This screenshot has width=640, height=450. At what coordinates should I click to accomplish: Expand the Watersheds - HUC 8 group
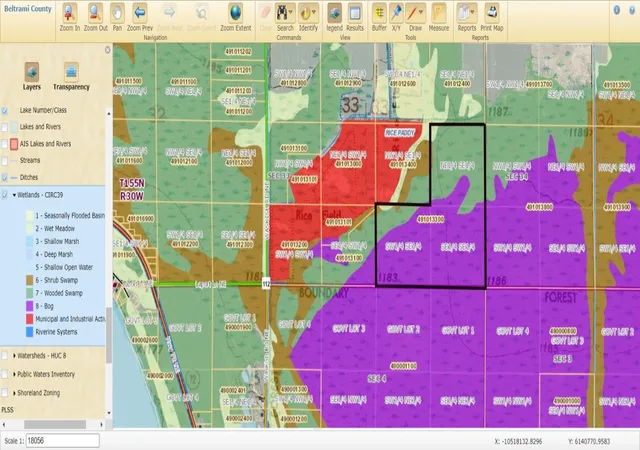point(14,356)
